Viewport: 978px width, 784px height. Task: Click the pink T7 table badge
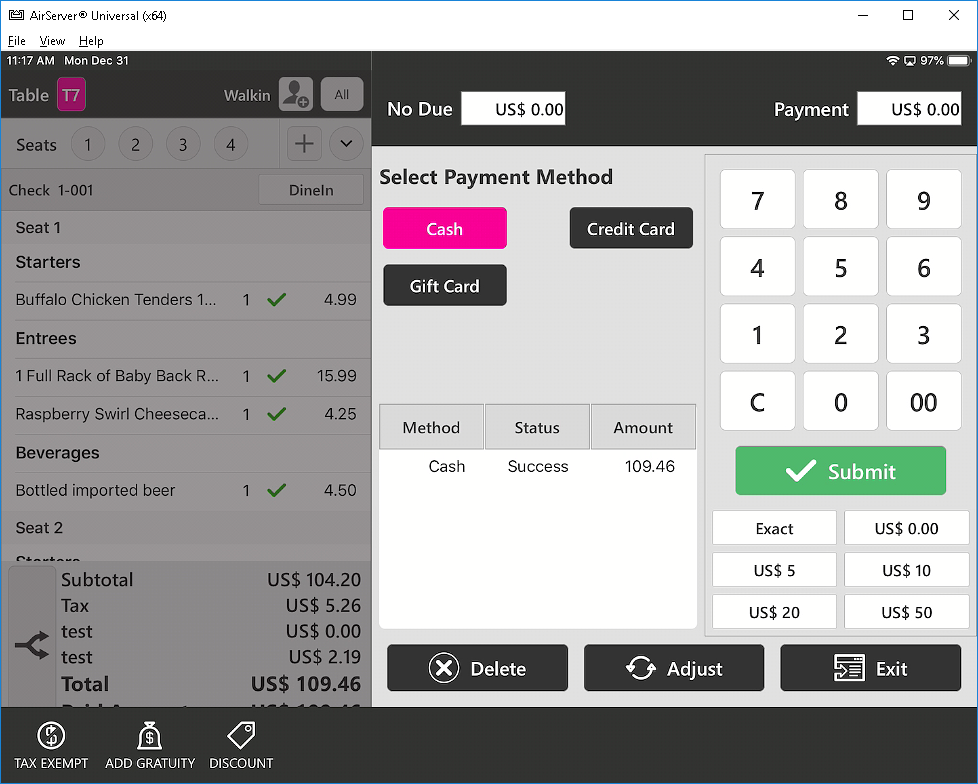pos(71,95)
